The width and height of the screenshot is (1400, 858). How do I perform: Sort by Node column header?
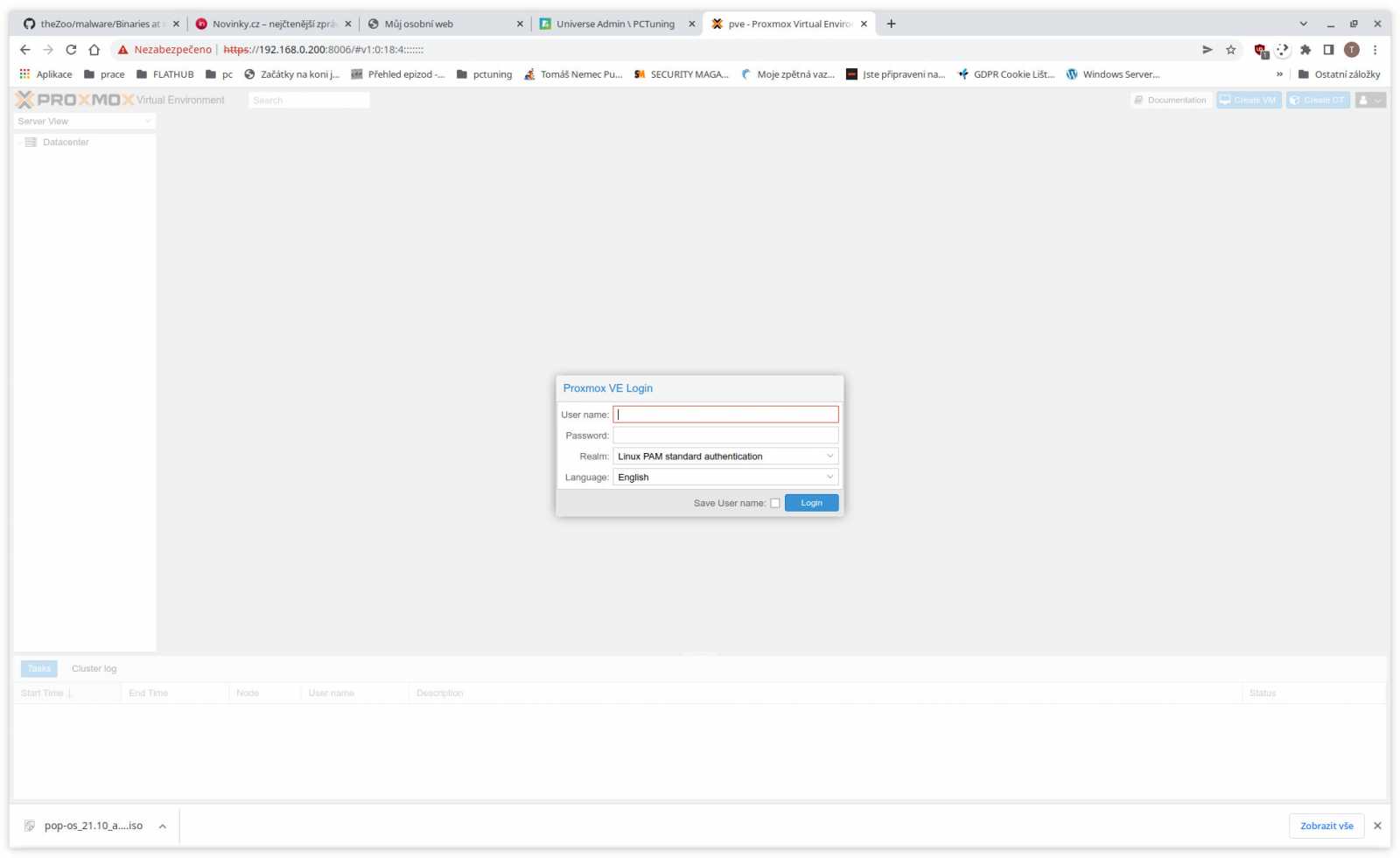265,693
